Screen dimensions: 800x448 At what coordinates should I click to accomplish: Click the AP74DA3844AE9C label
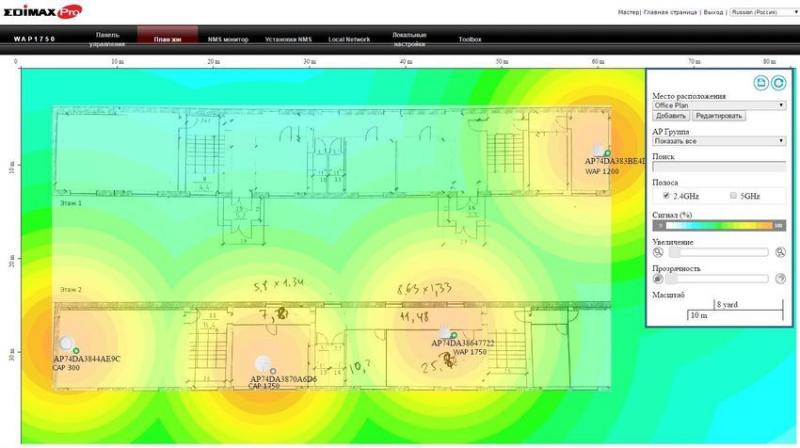87,359
